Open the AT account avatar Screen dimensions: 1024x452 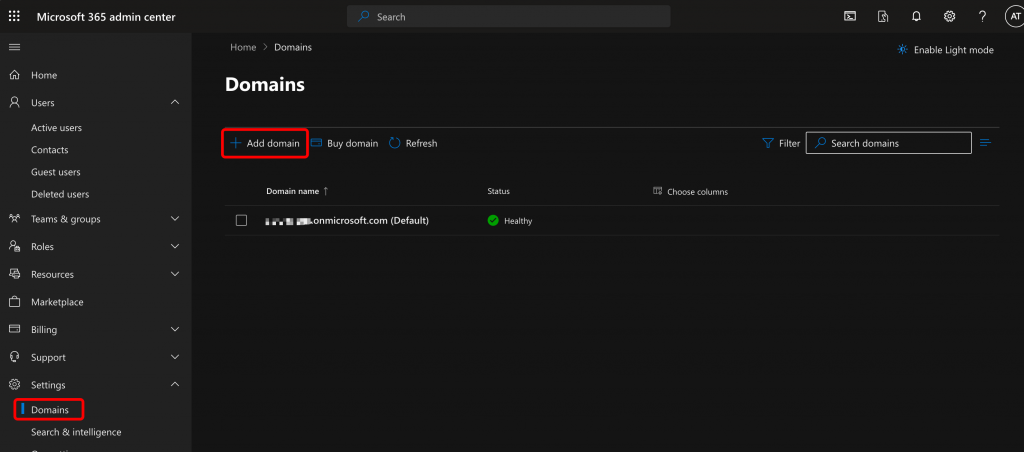[x=1012, y=16]
